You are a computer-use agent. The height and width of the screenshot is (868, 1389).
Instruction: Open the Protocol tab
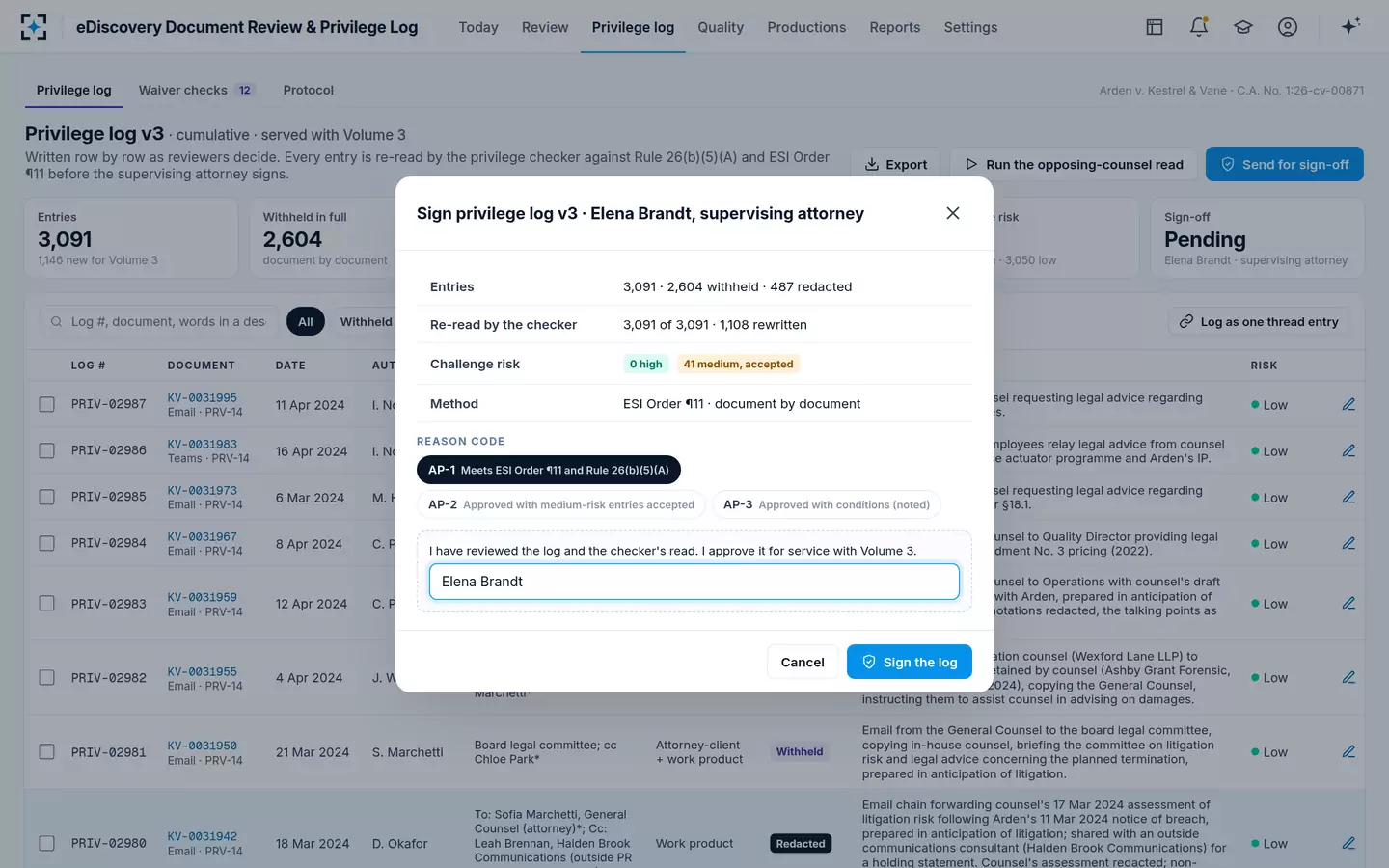click(309, 90)
